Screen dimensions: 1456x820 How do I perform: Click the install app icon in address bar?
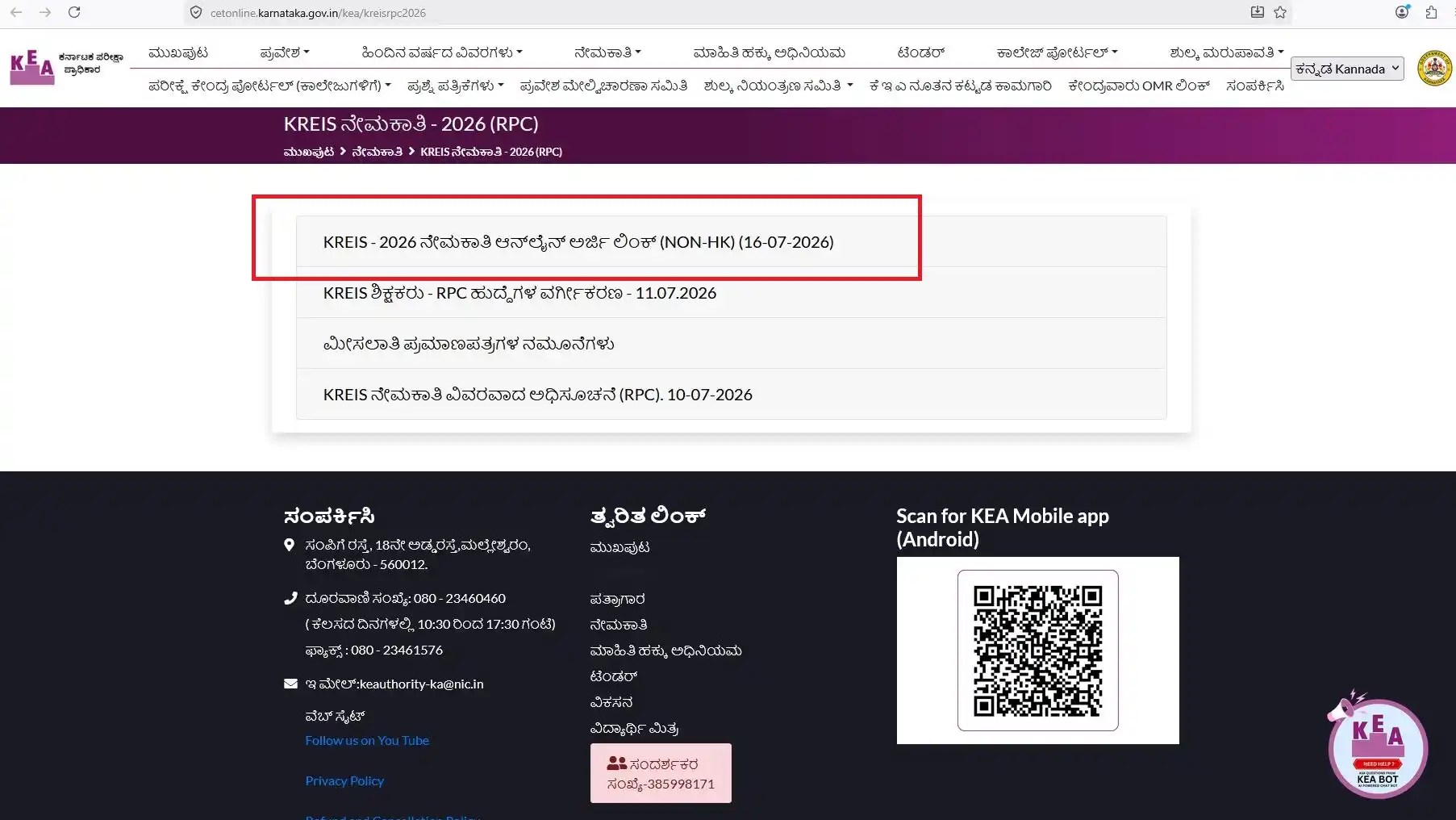[x=1257, y=12]
